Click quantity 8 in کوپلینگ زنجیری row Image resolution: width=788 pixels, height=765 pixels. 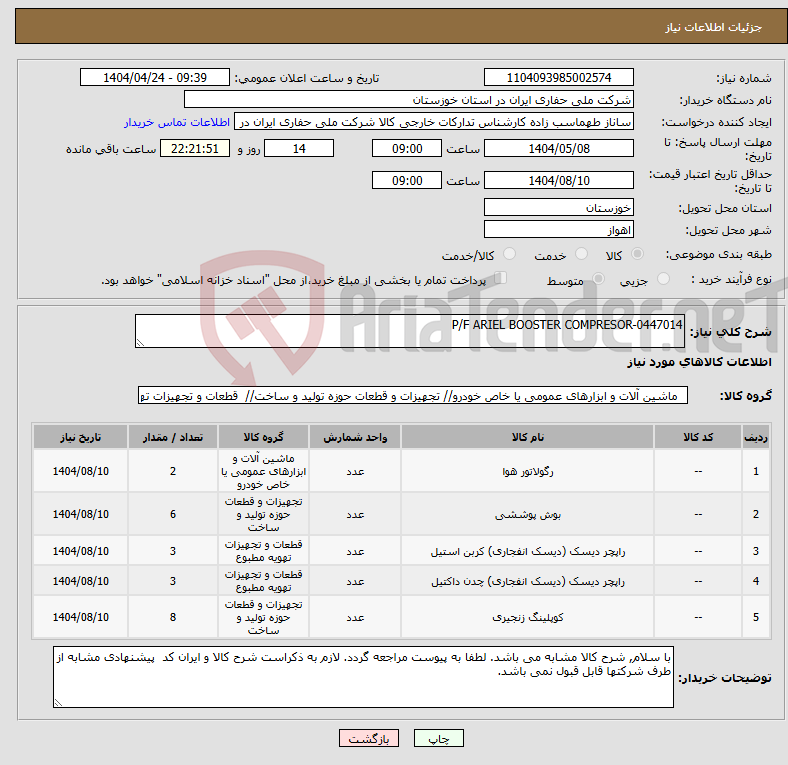[173, 617]
